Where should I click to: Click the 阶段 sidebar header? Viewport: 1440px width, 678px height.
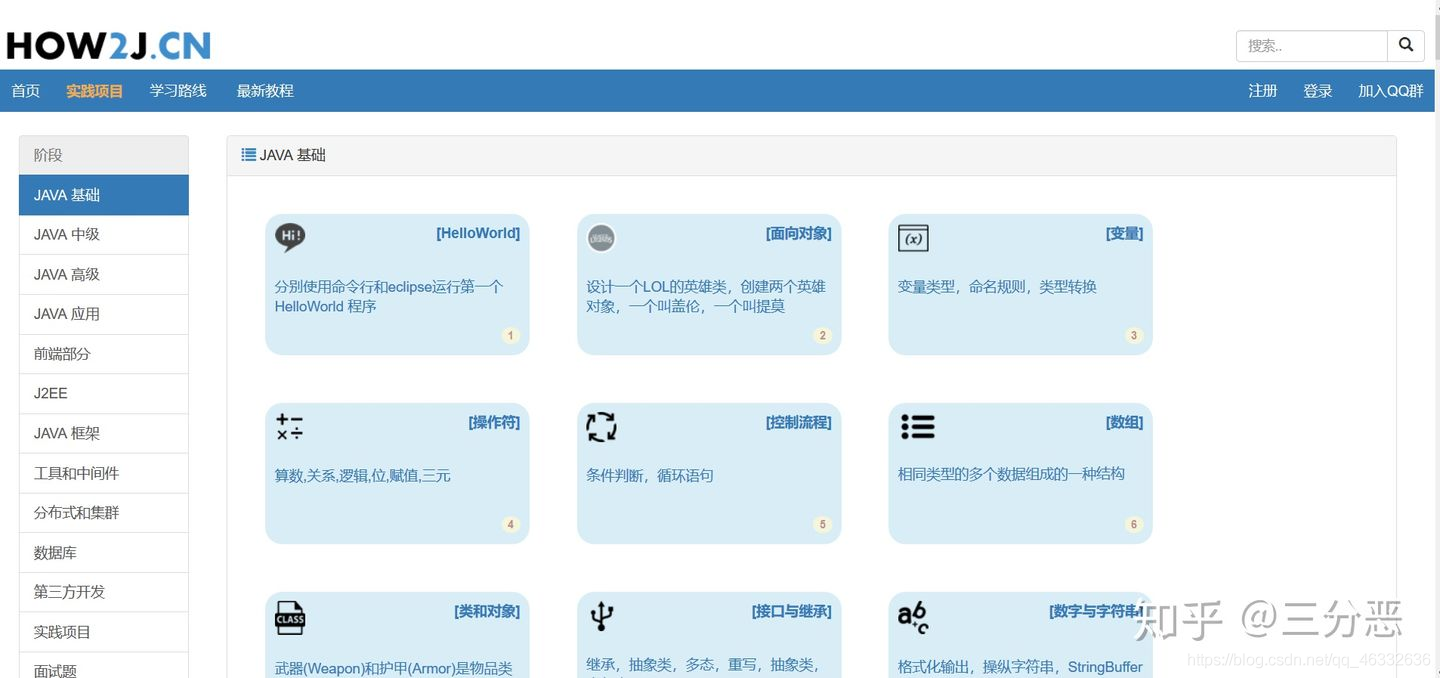[x=104, y=155]
